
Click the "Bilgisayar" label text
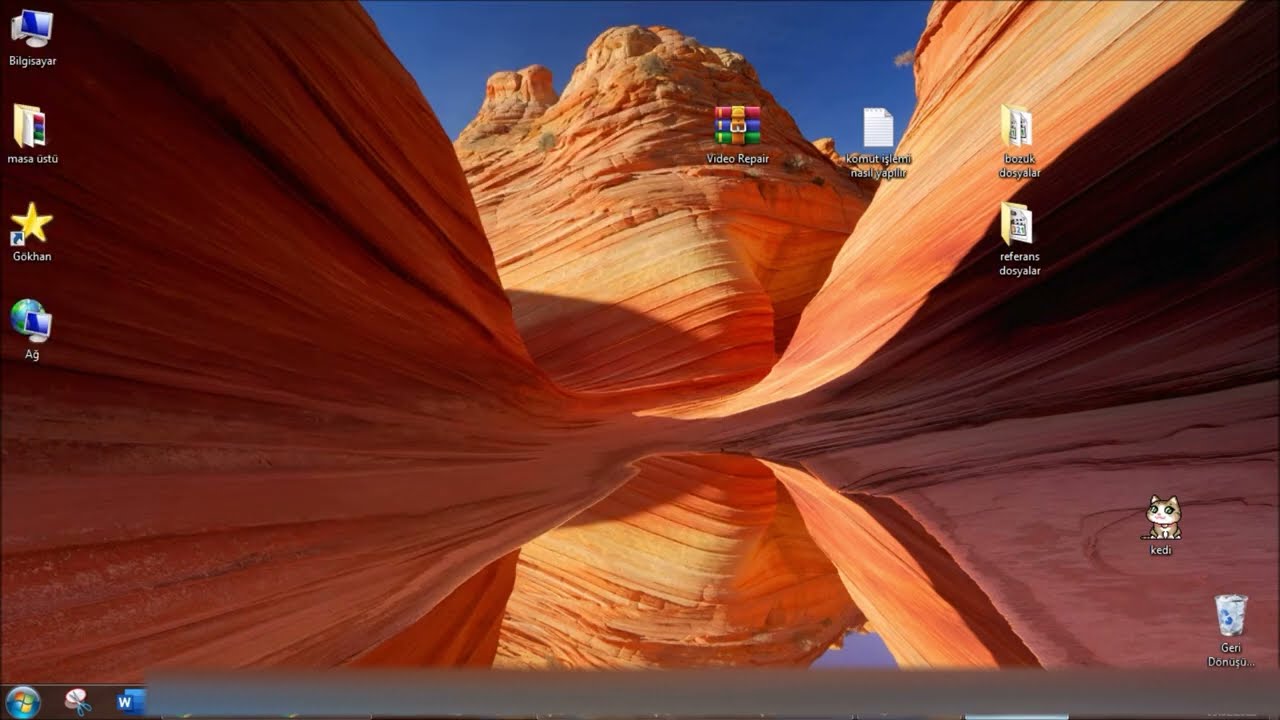pyautogui.click(x=32, y=61)
